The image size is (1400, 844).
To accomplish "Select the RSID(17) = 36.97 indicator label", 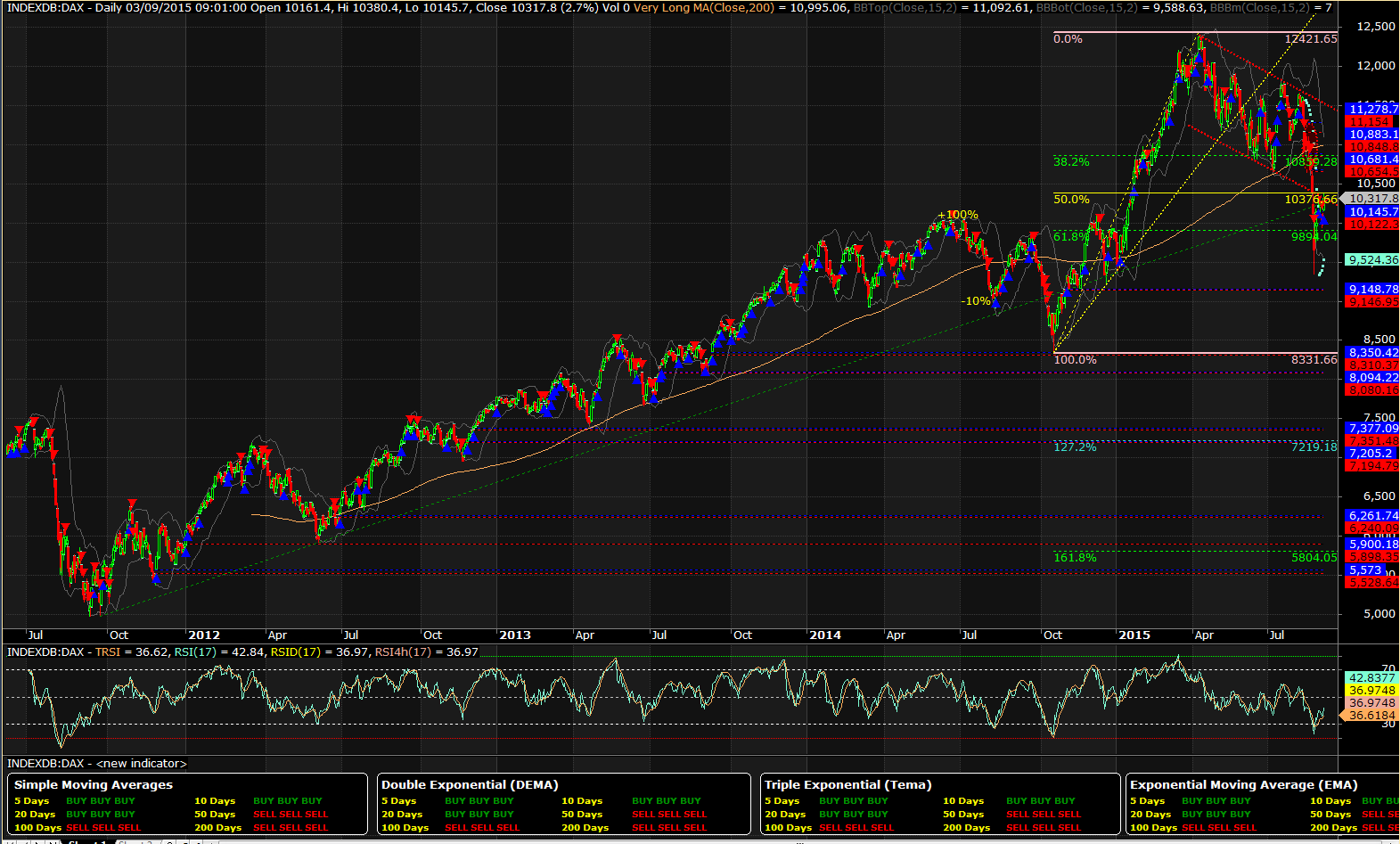I will [x=320, y=652].
